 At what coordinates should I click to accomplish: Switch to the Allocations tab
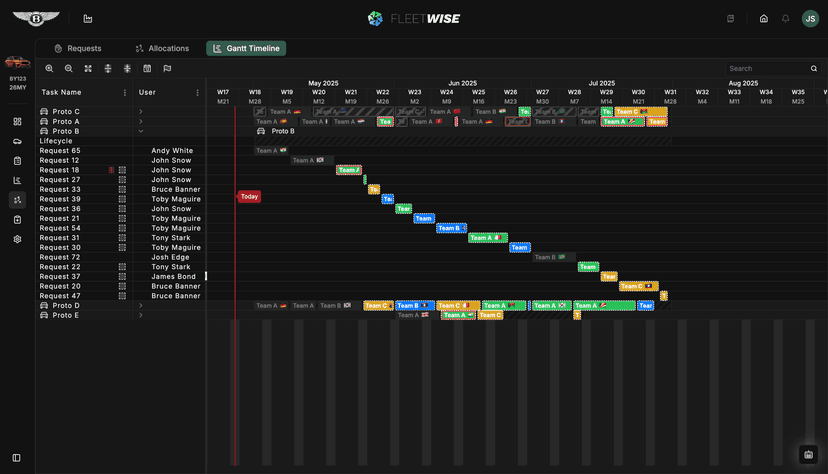(x=163, y=48)
